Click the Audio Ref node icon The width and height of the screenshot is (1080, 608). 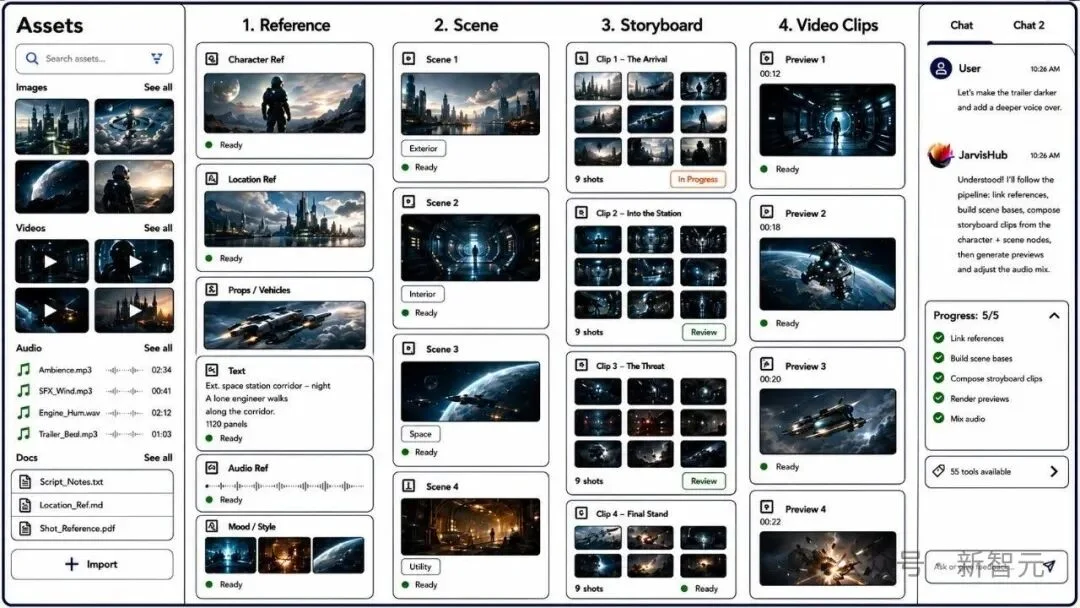pyautogui.click(x=211, y=468)
